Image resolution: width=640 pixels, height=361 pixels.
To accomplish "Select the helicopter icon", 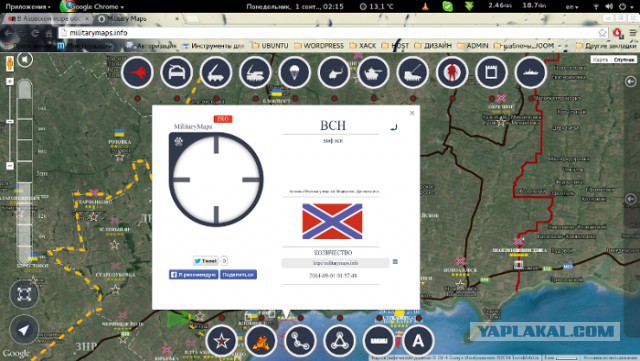I will [x=334, y=73].
